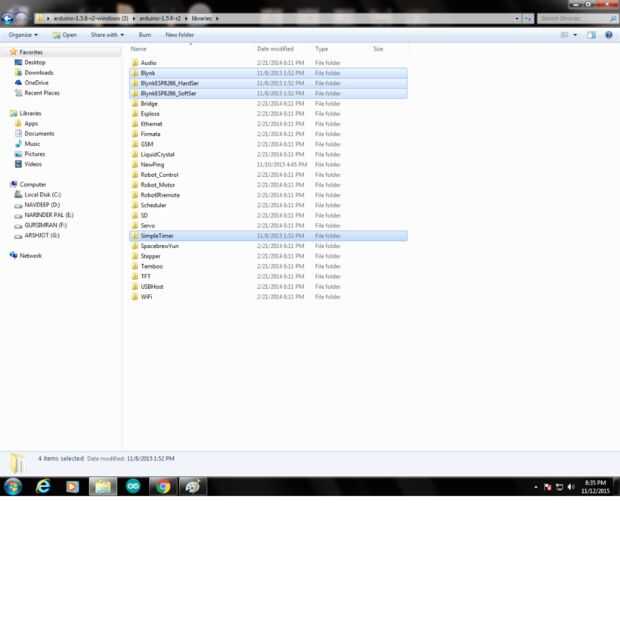This screenshot has height=620, width=620.
Task: Select Libraries in the navigation pane
Action: 30,113
